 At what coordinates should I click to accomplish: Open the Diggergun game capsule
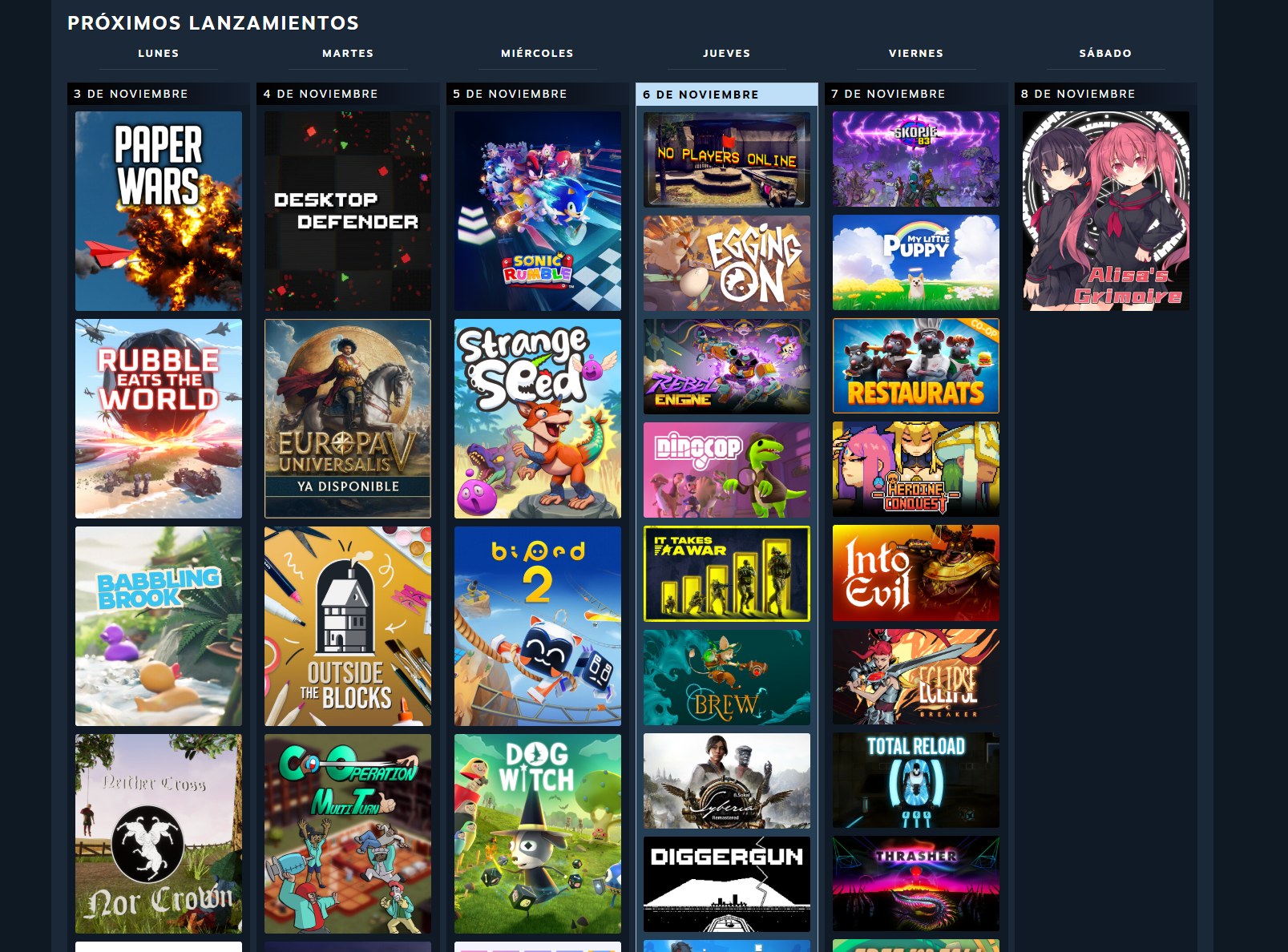[x=727, y=884]
